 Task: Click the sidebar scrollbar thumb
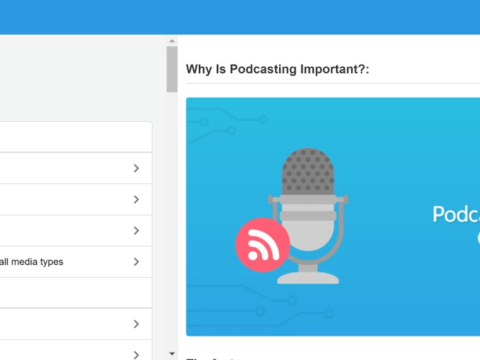coord(172,69)
